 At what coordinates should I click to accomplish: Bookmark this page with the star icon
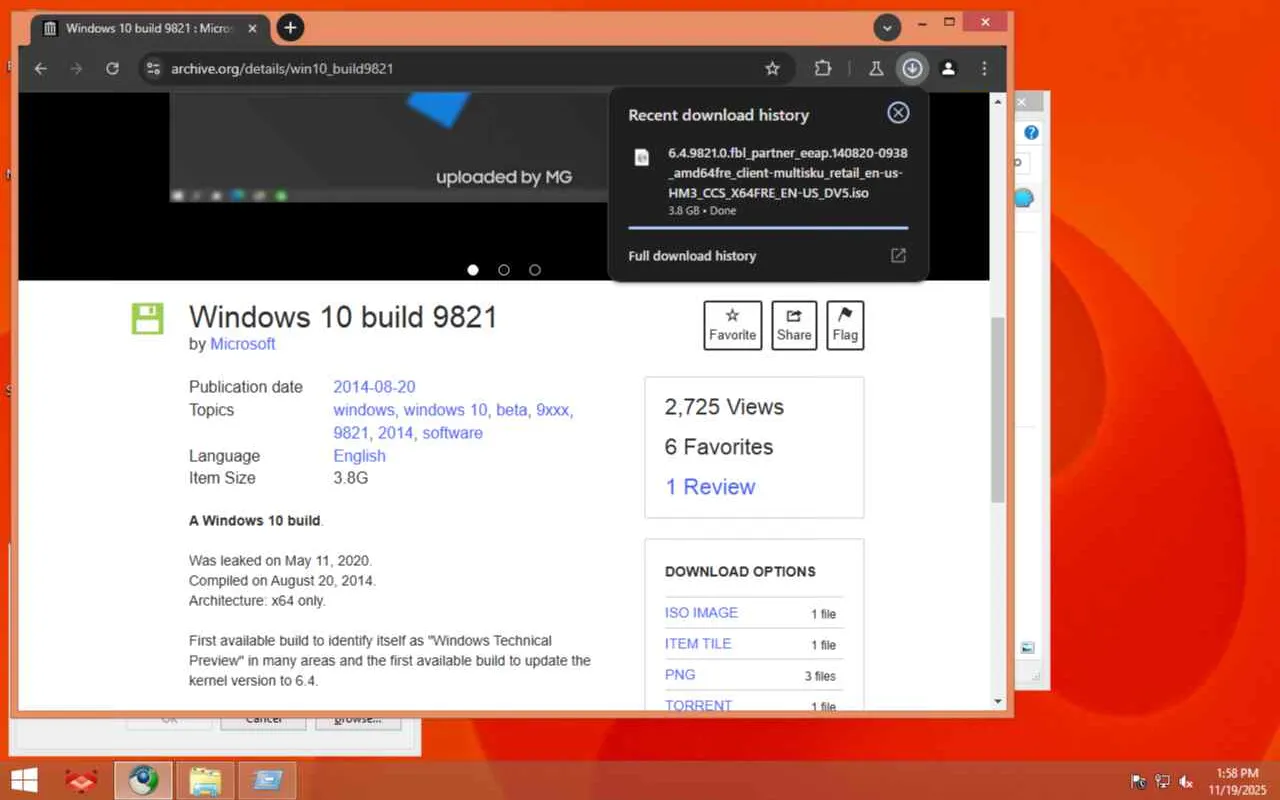[x=772, y=69]
